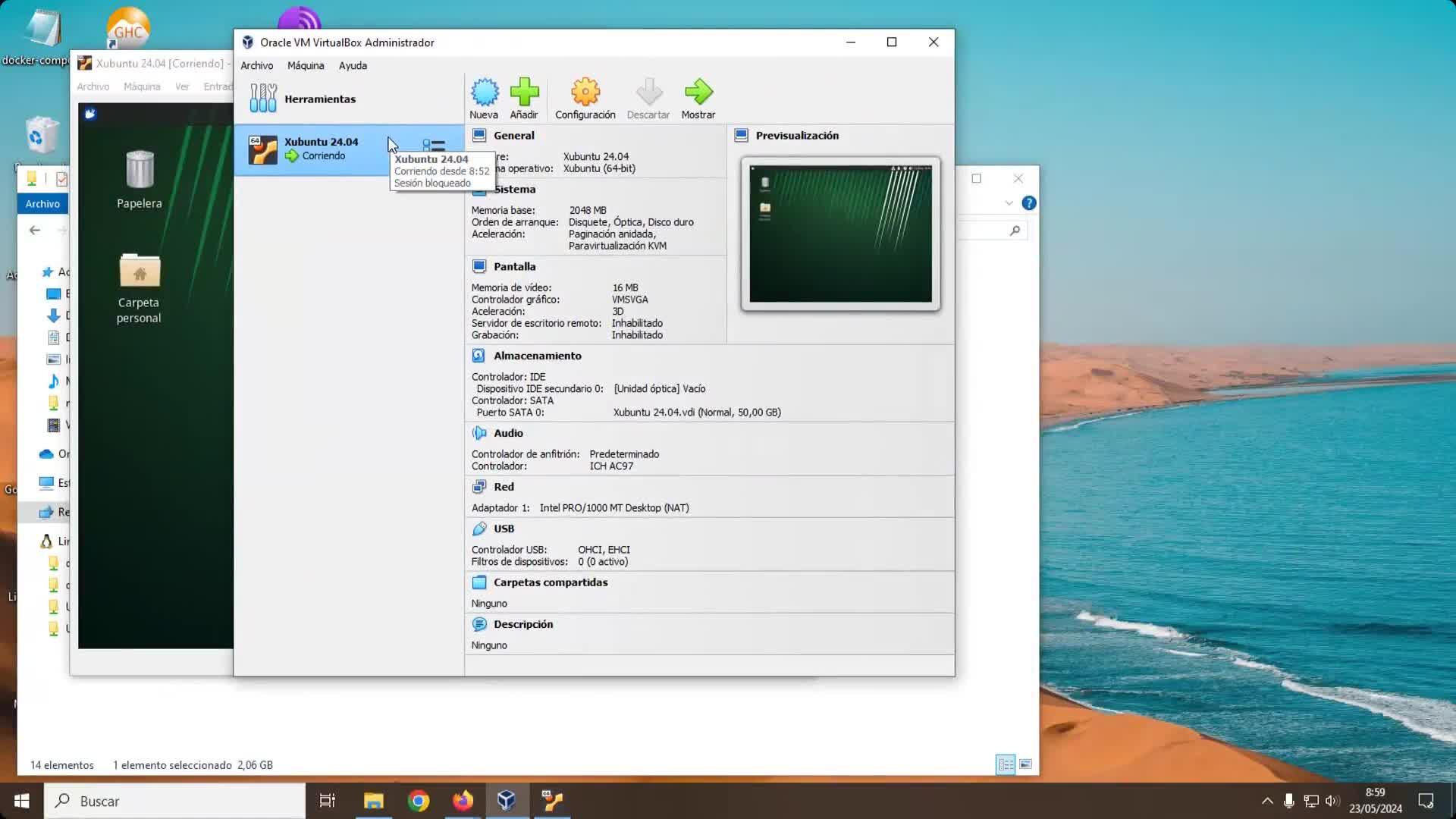Click the Audio section speaker icon

[479, 433]
